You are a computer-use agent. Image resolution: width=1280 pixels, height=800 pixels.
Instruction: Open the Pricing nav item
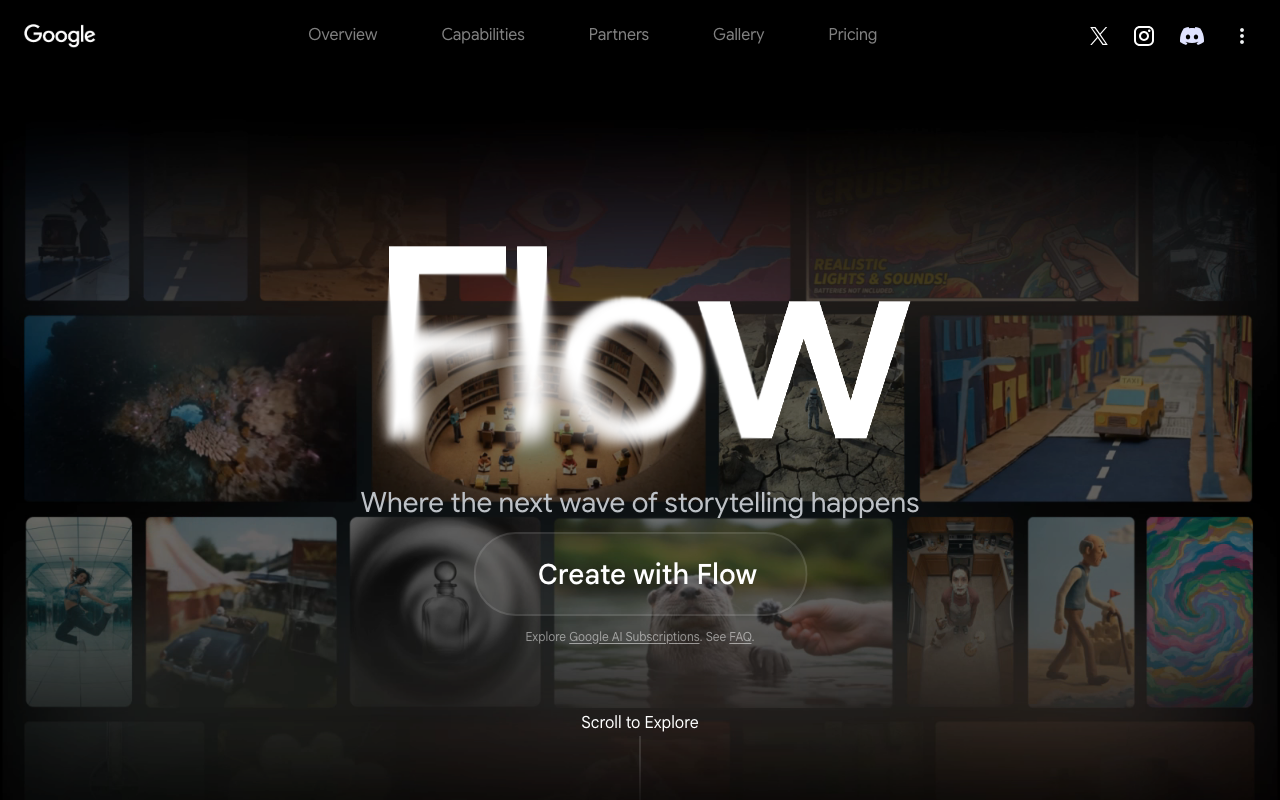coord(853,34)
